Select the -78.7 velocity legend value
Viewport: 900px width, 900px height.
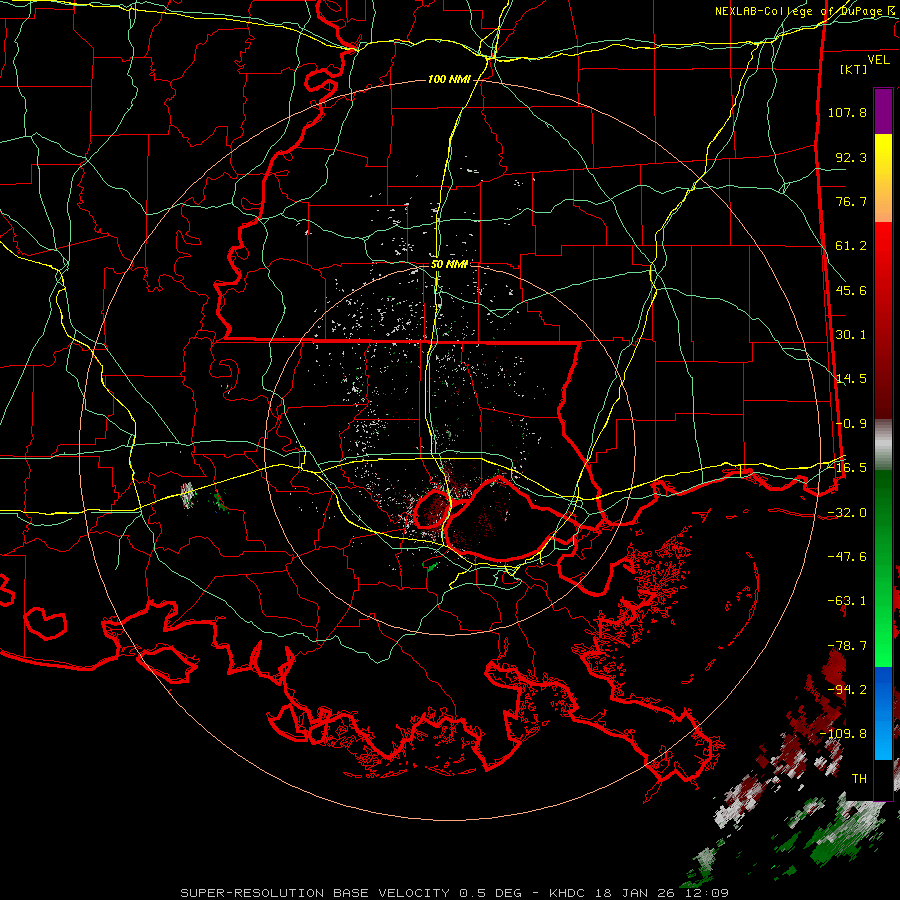coord(847,646)
